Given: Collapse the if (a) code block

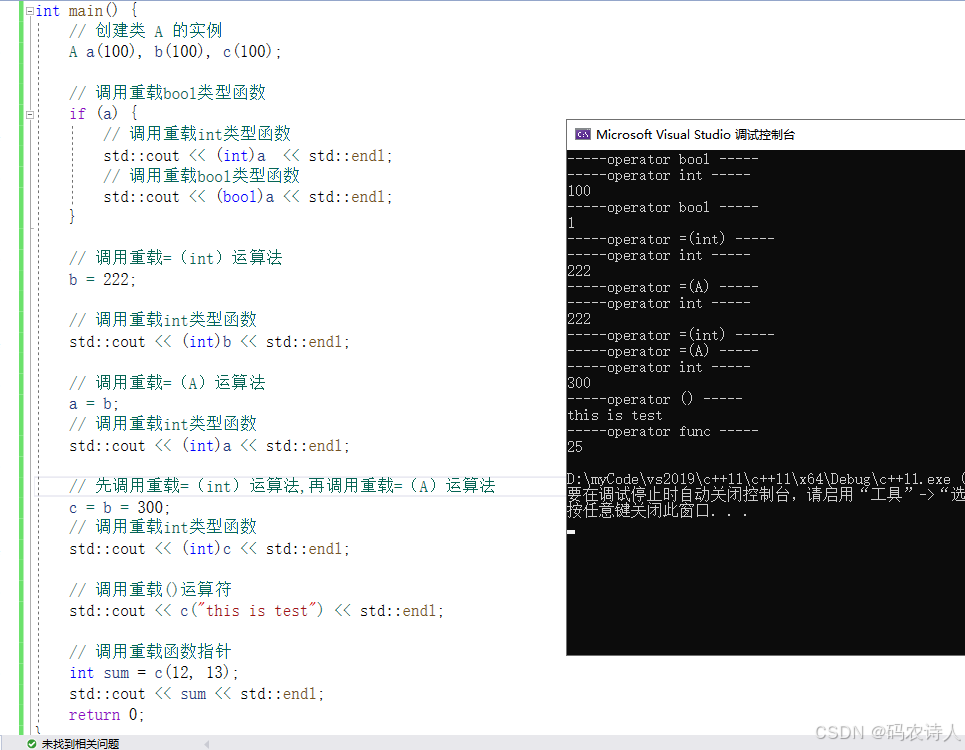Looking at the screenshot, I should point(30,114).
